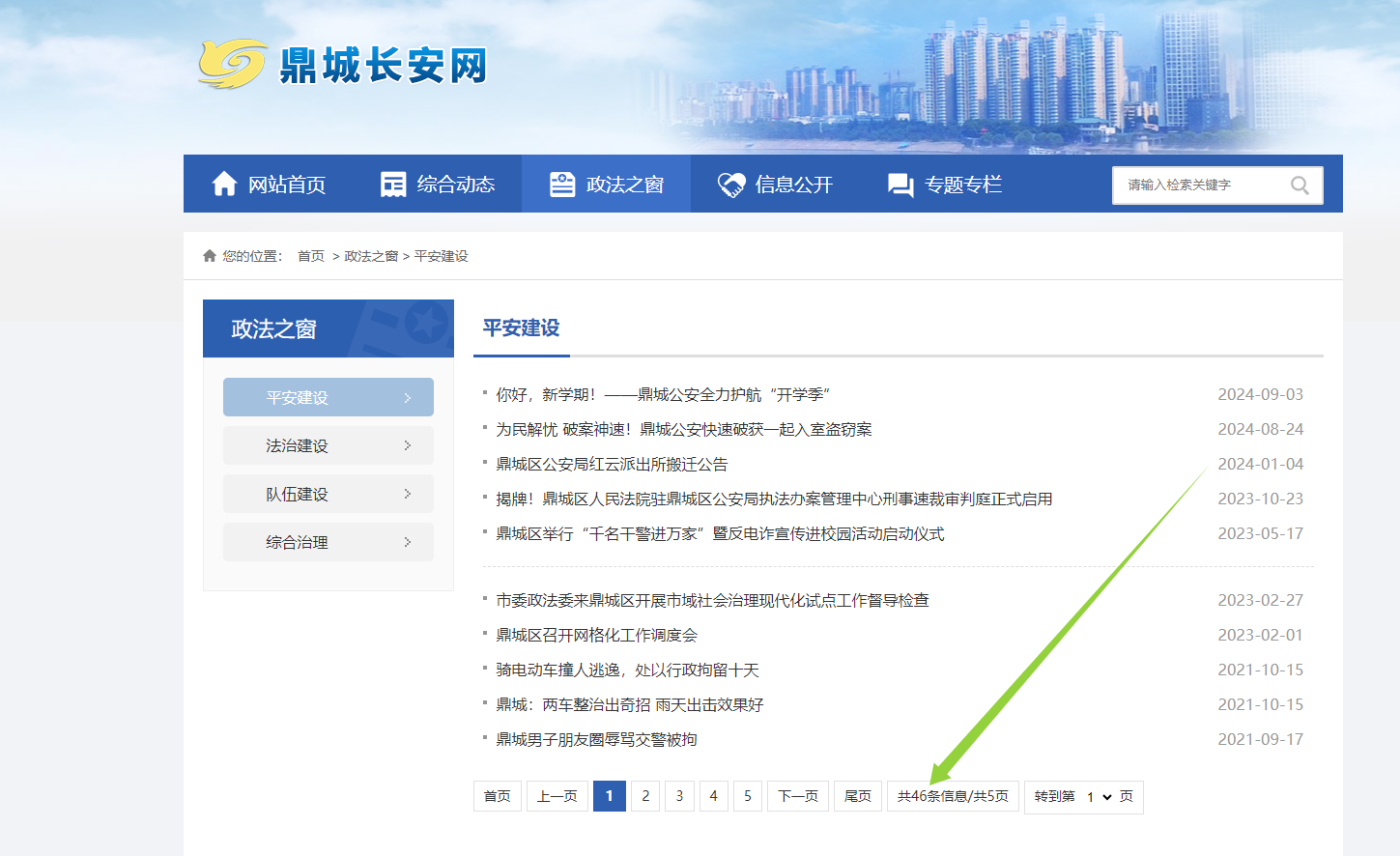1400x856 pixels.
Task: Open the page number jump dropdown
Action: [x=1099, y=797]
